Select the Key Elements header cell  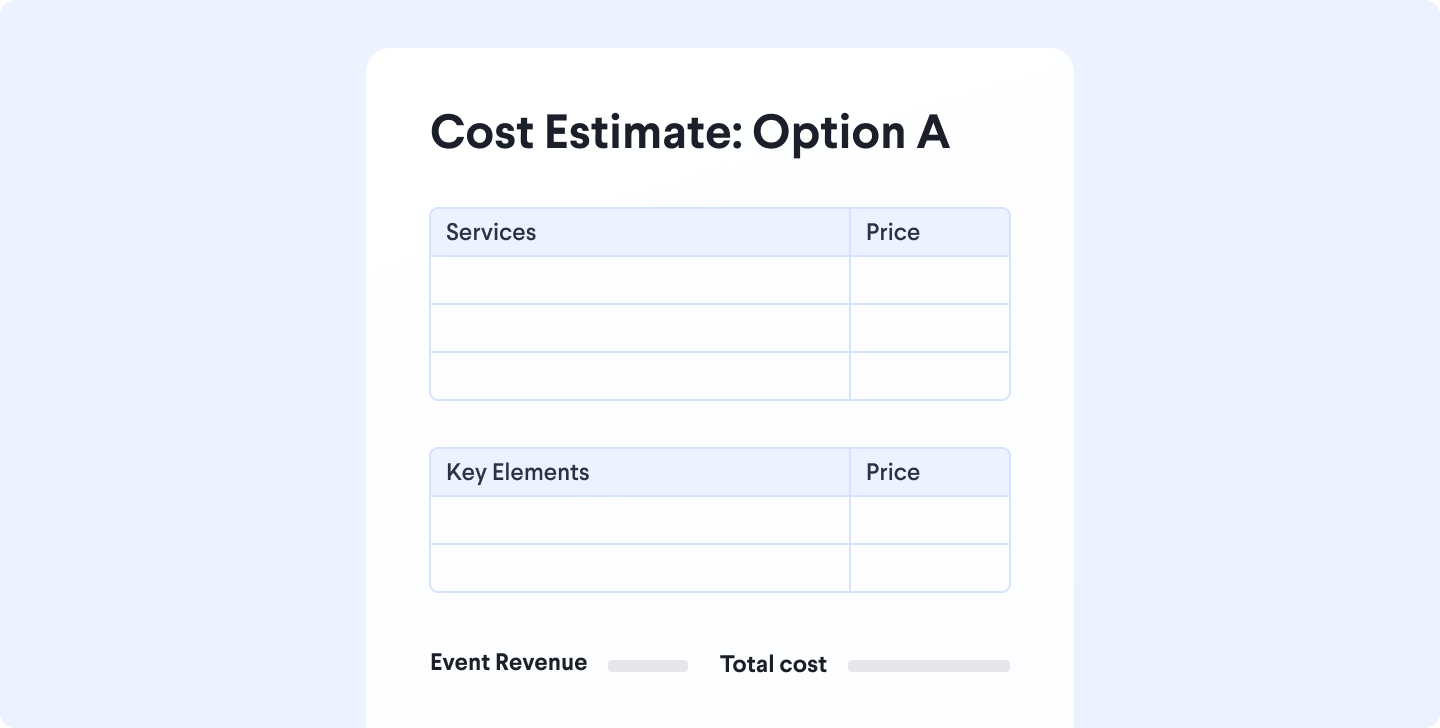click(x=640, y=472)
